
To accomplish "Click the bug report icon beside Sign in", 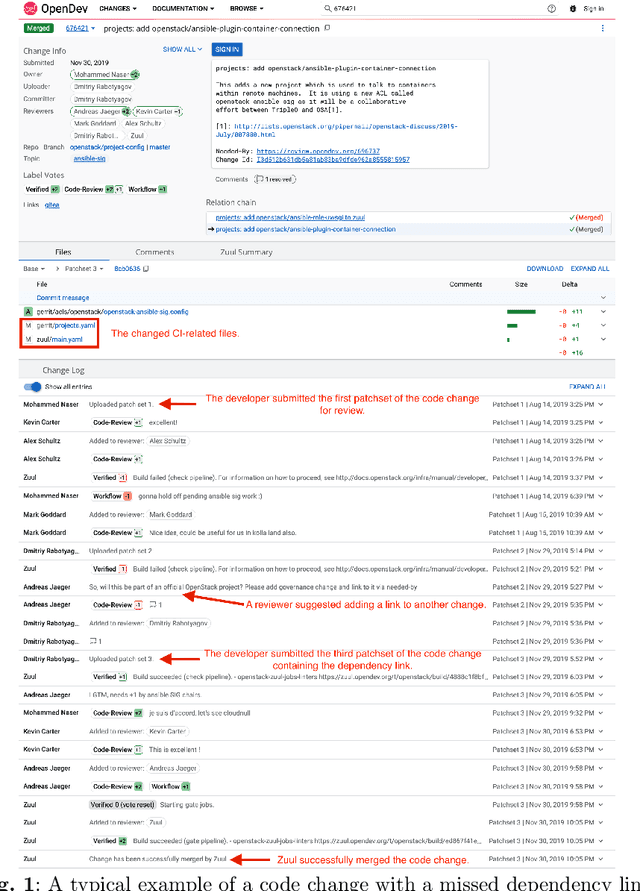I will tap(573, 9).
